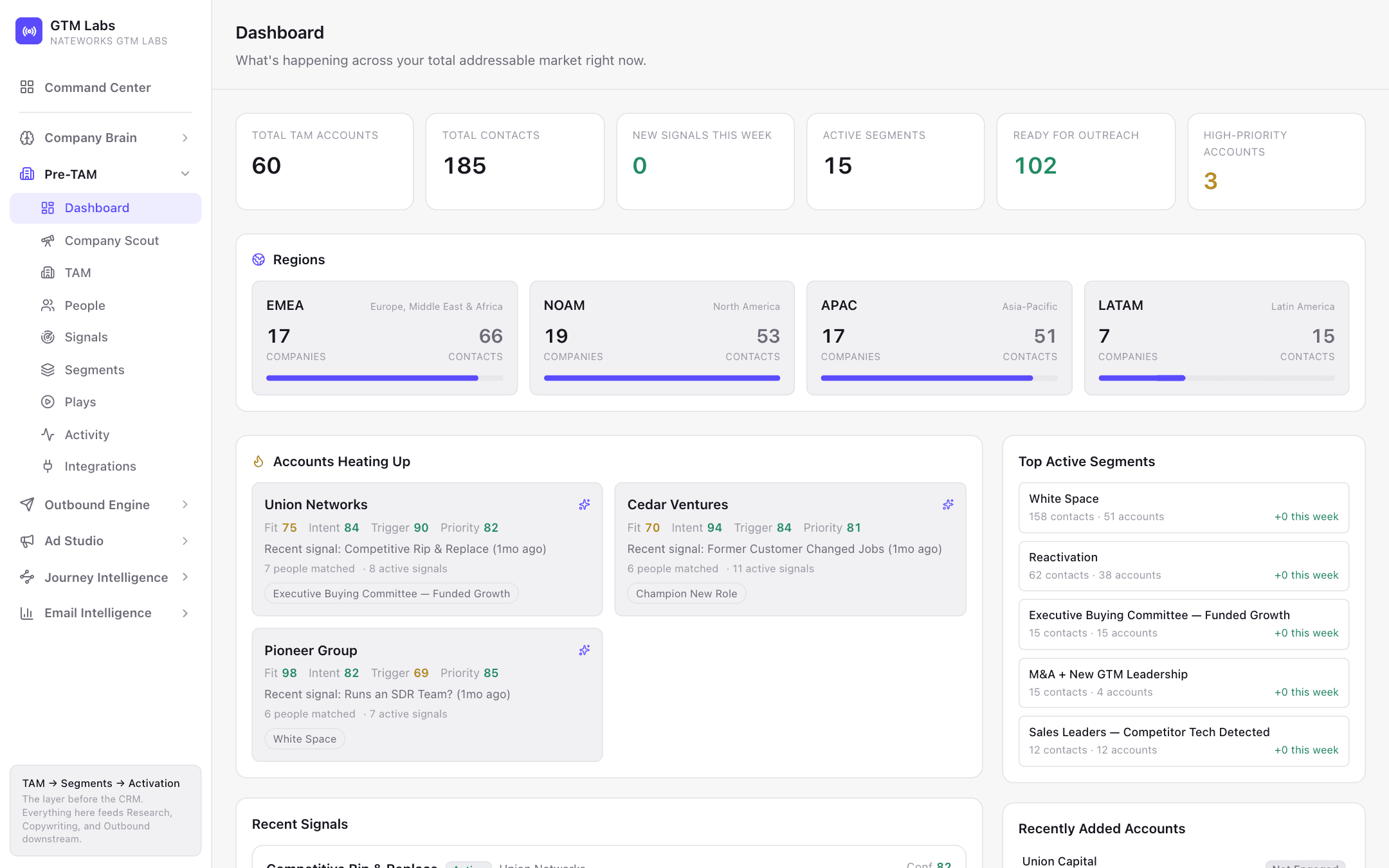1389x868 pixels.
Task: Click the Company Scout telescope icon
Action: 48,240
